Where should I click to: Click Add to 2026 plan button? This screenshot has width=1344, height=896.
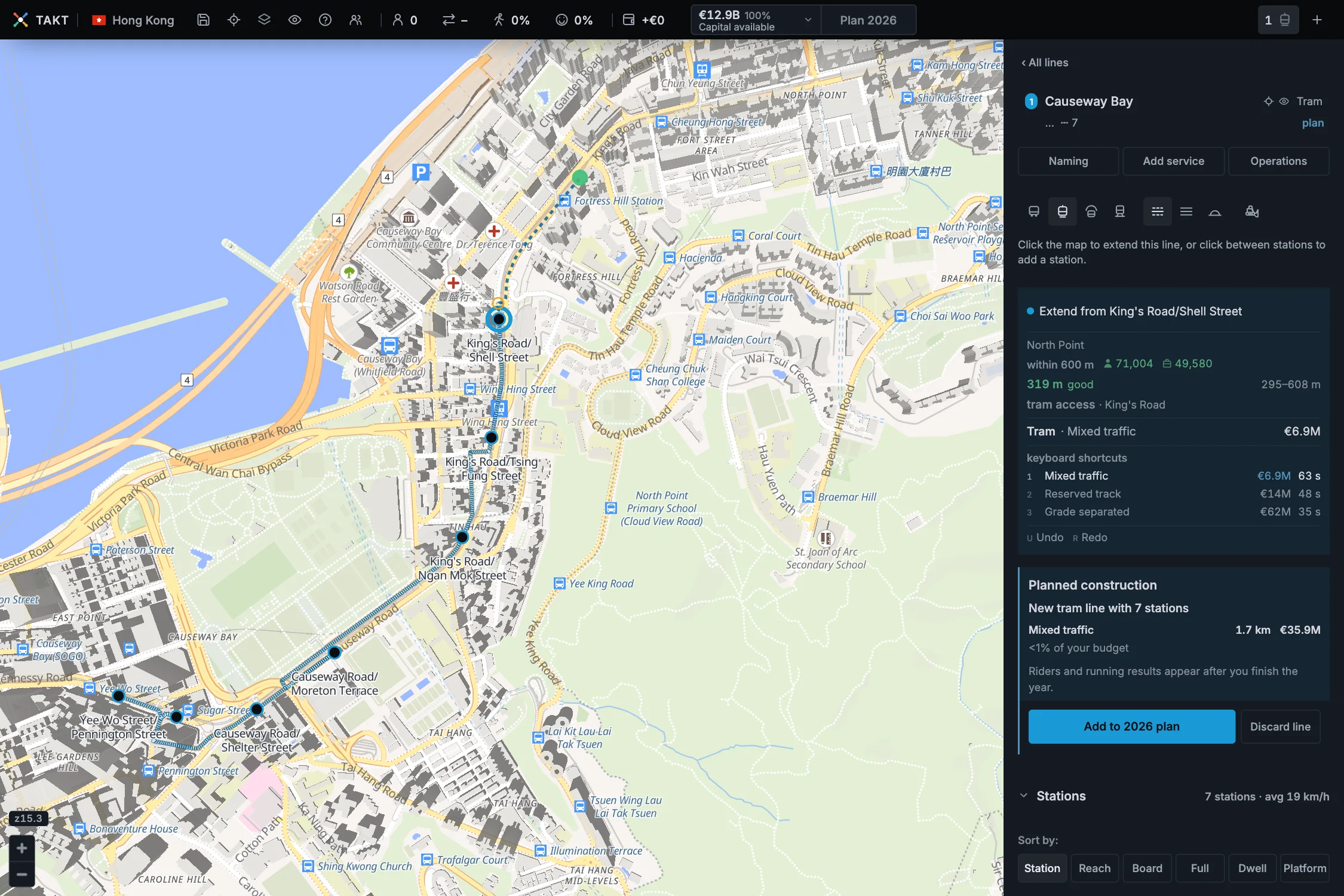[1131, 726]
